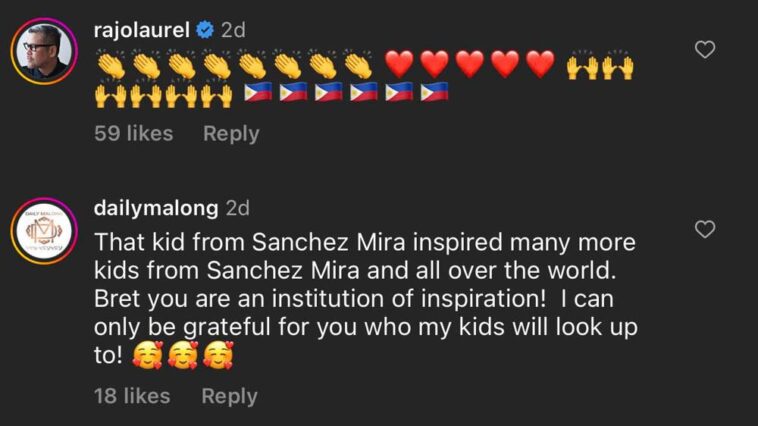Click the first clapping hands emoji
Image resolution: width=758 pixels, height=426 pixels.
(111, 65)
